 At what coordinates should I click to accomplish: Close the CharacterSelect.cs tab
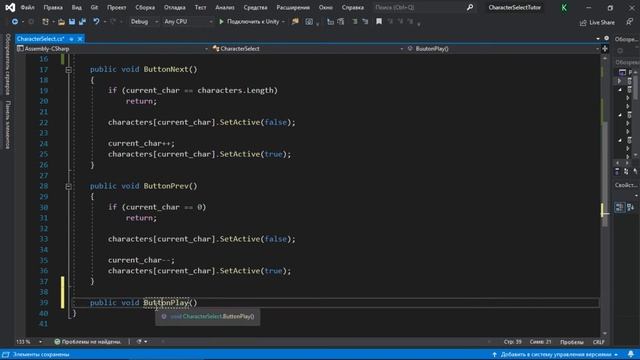pos(80,39)
